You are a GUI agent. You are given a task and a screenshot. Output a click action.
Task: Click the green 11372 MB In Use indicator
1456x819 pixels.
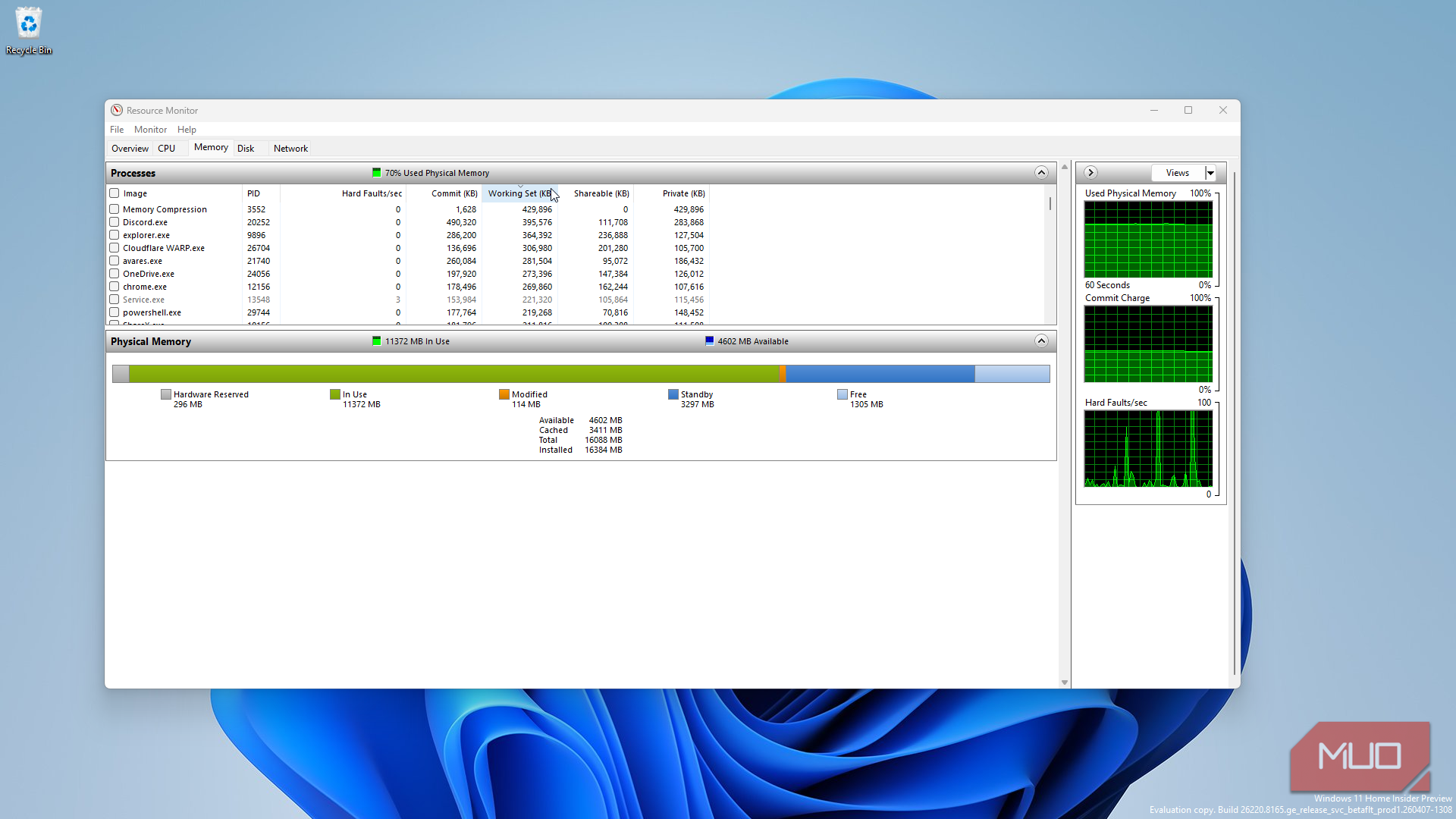click(376, 341)
